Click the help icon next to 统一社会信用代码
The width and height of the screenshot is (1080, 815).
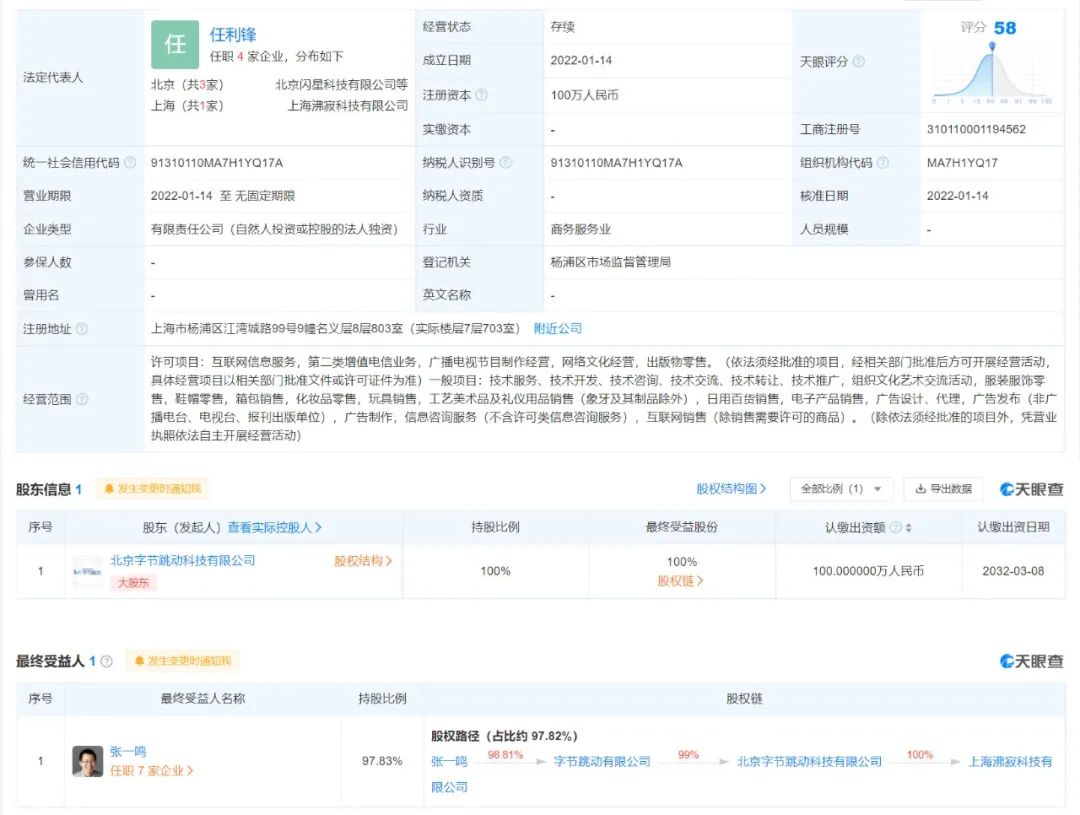pyautogui.click(x=130, y=163)
